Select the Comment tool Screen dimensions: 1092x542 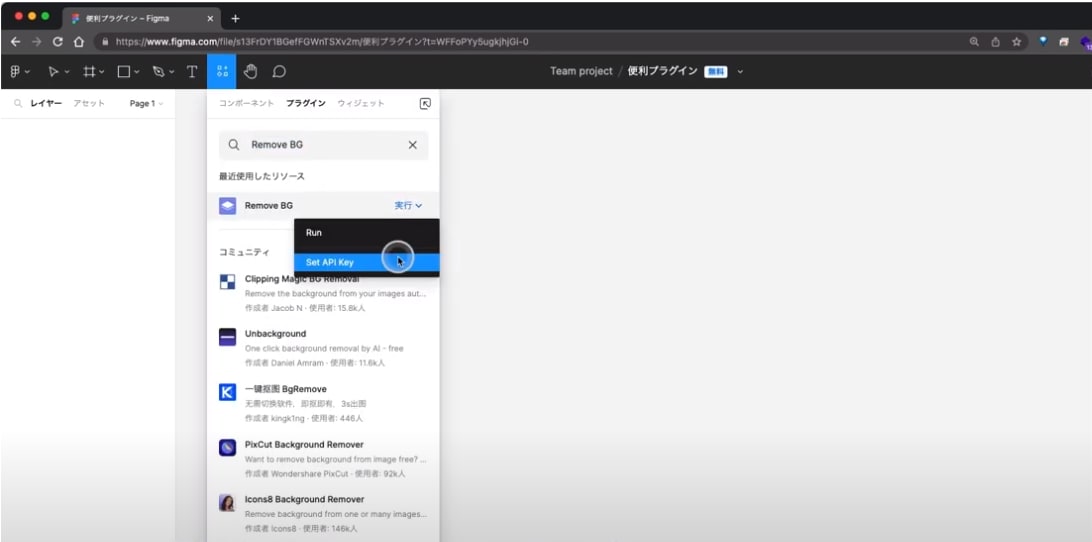pos(279,72)
